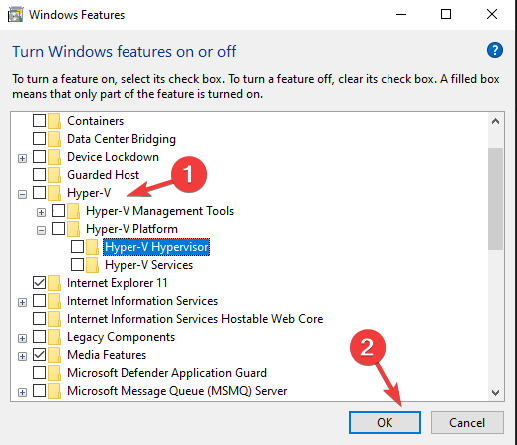Select the Data Center Bridging label
This screenshot has height=445, width=517.
point(121,139)
